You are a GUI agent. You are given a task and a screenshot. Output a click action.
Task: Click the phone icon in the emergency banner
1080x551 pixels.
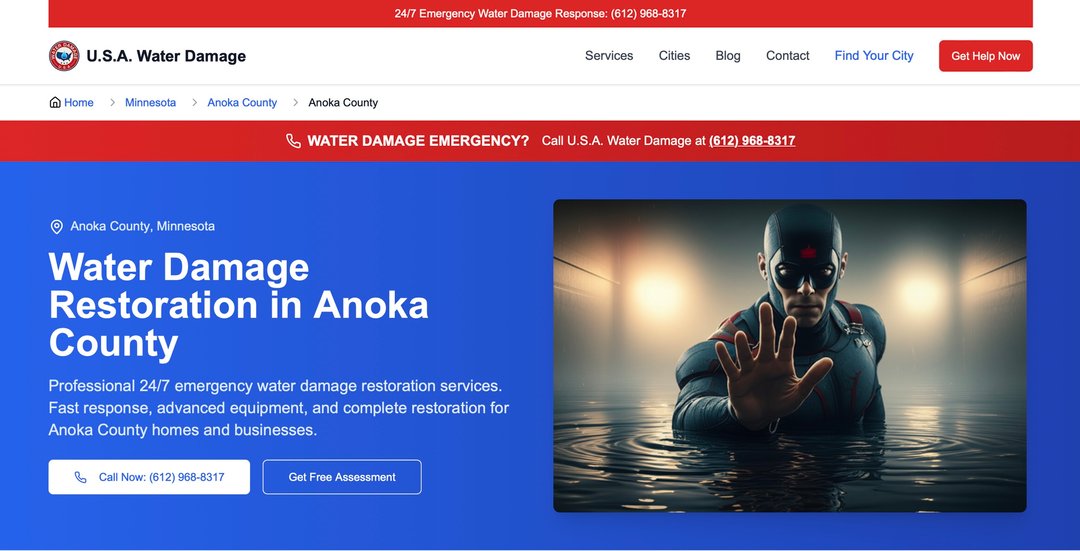(293, 141)
